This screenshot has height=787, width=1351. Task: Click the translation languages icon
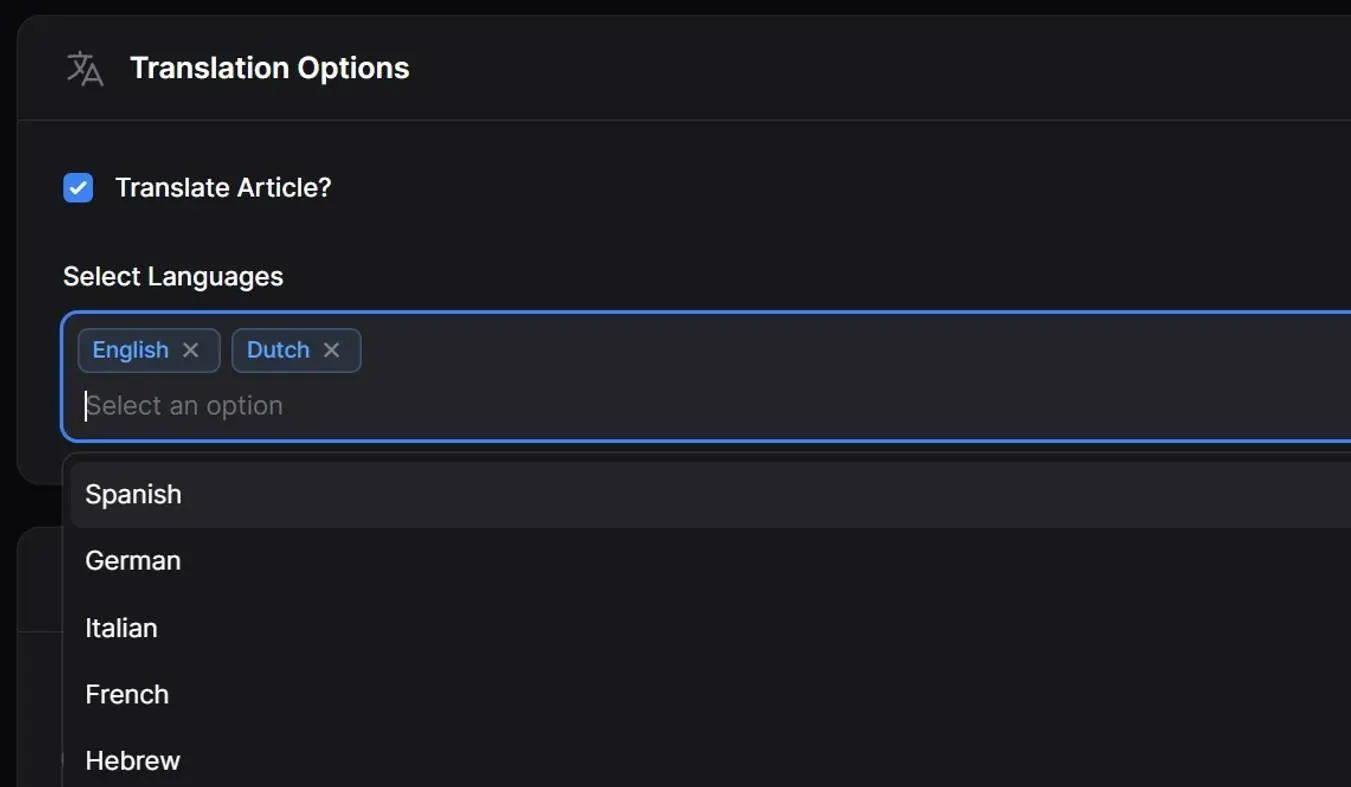click(84, 67)
